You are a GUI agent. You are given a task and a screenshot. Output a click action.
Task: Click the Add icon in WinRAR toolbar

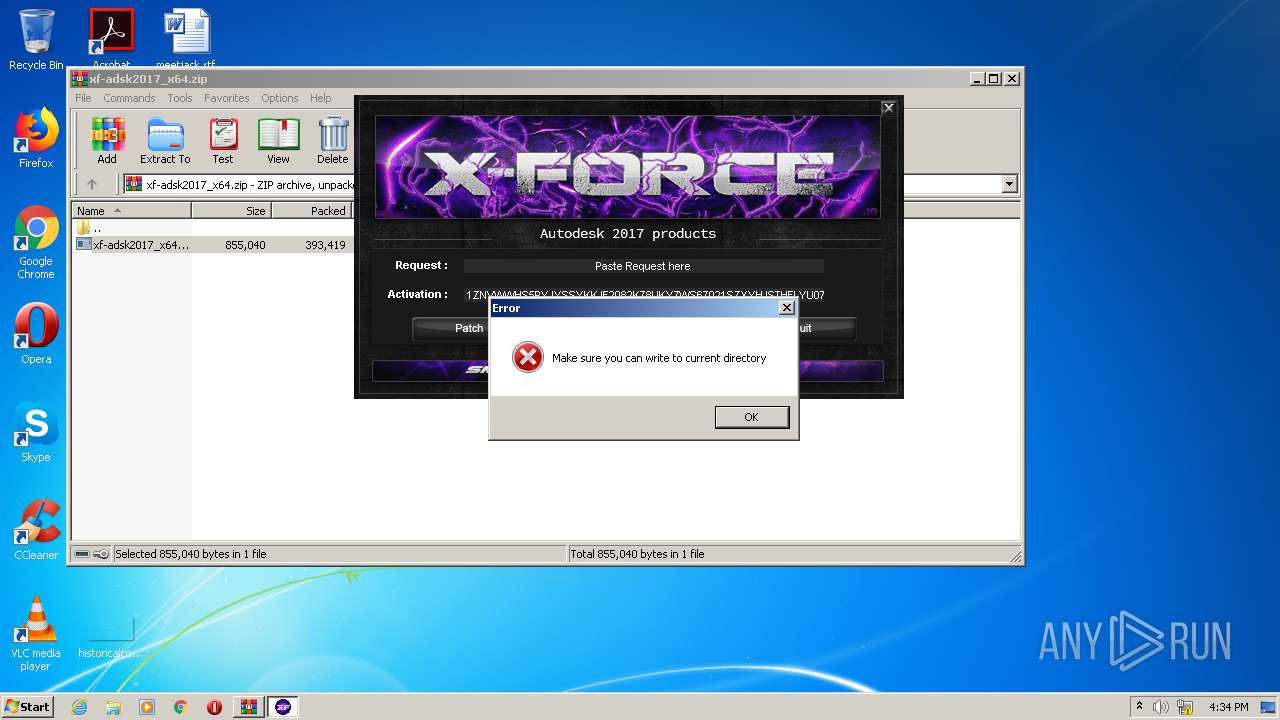(x=107, y=141)
